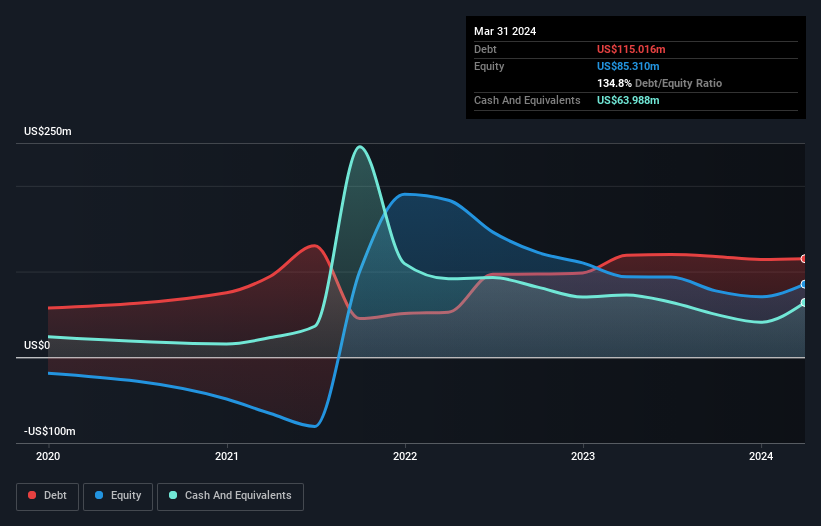Click Cash And Equivalents label in tooltip
The width and height of the screenshot is (821, 526).
[527, 100]
